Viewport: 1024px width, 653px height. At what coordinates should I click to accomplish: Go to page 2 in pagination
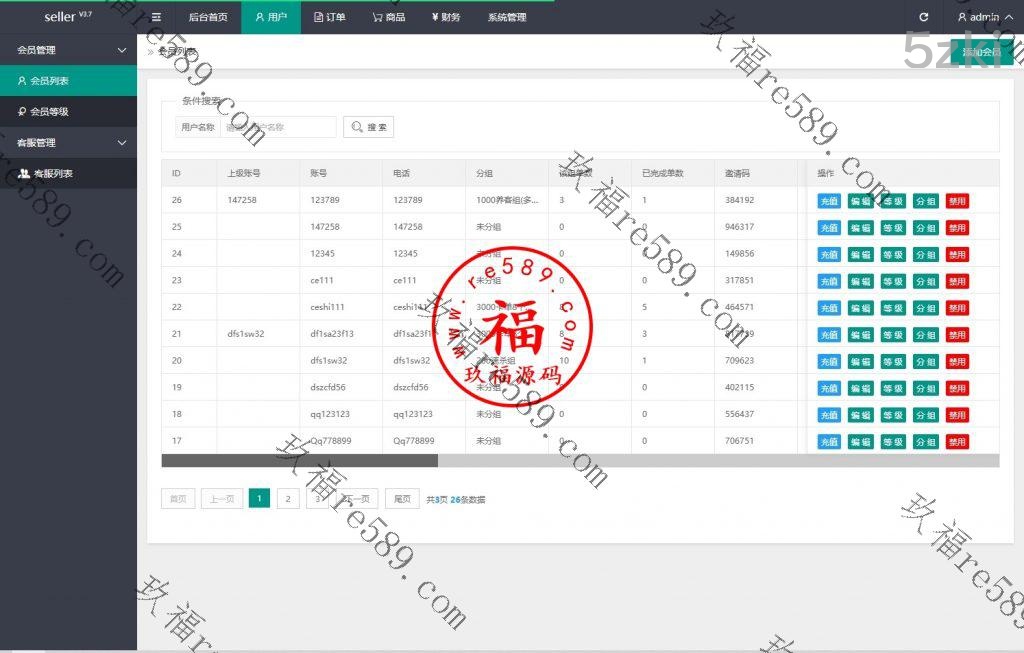[288, 498]
